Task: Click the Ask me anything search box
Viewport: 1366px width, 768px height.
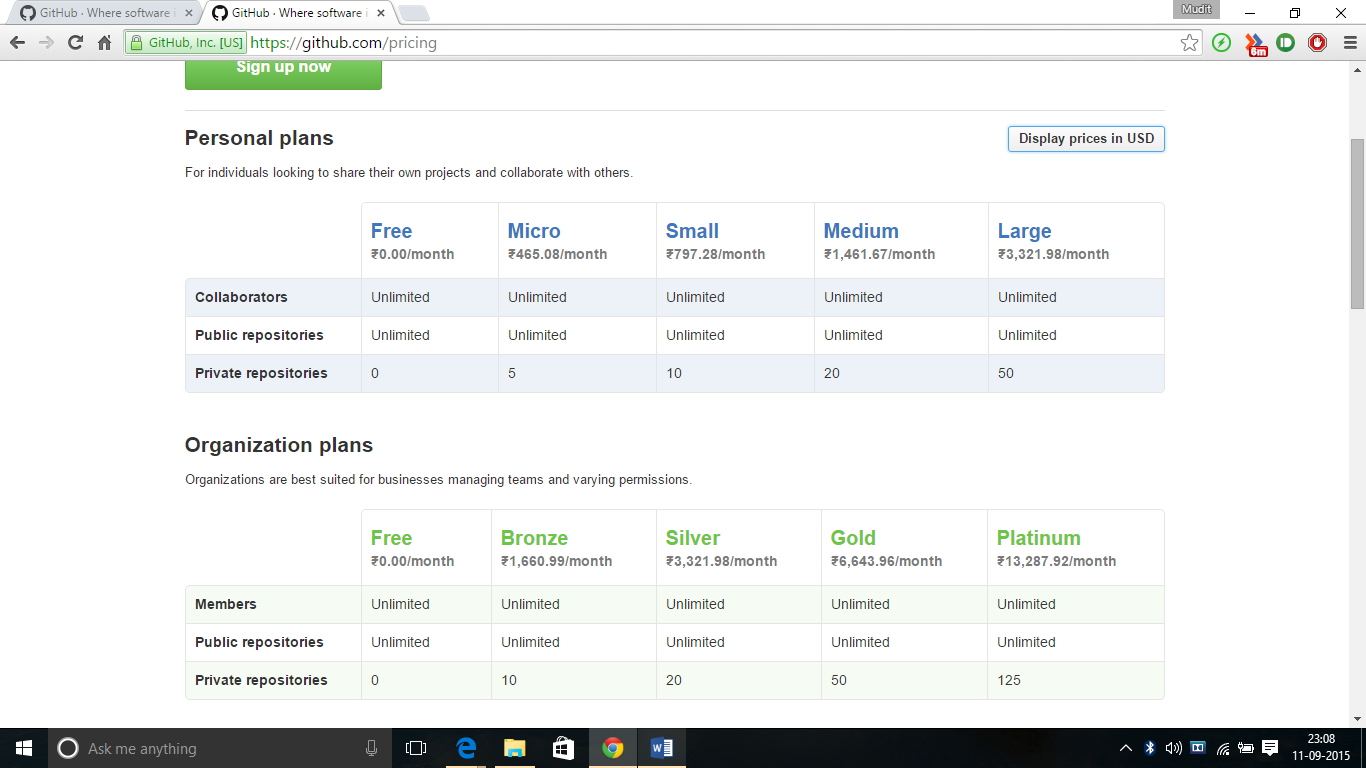Action: click(x=220, y=748)
